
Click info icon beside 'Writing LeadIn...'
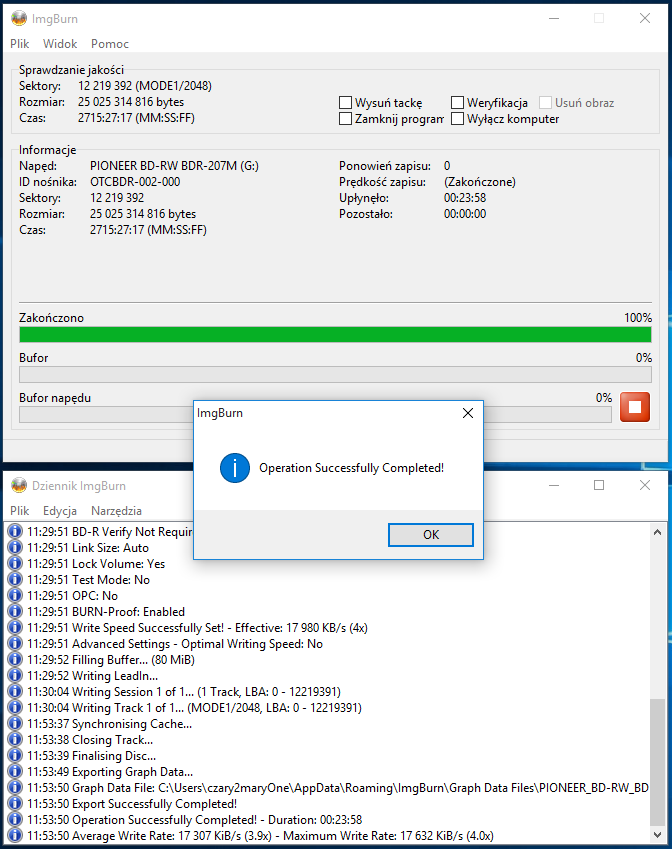point(15,675)
